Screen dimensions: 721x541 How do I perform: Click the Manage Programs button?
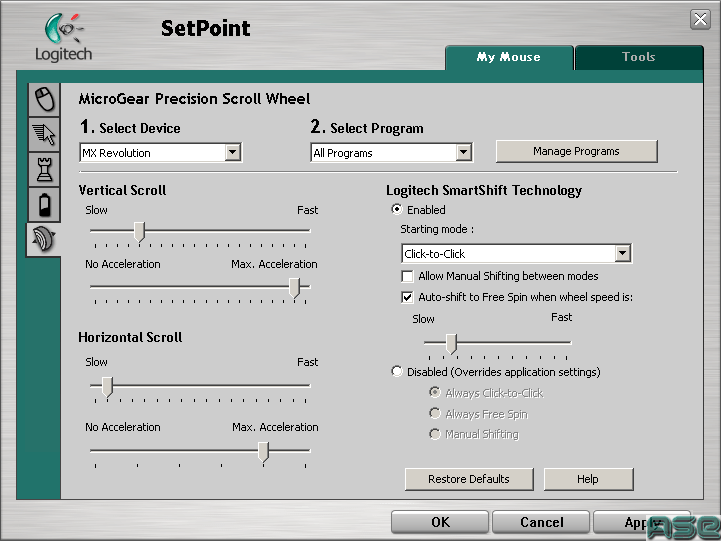tap(576, 151)
